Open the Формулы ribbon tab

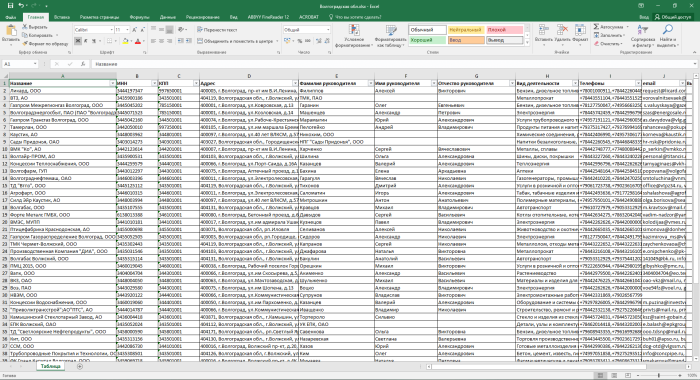(139, 17)
